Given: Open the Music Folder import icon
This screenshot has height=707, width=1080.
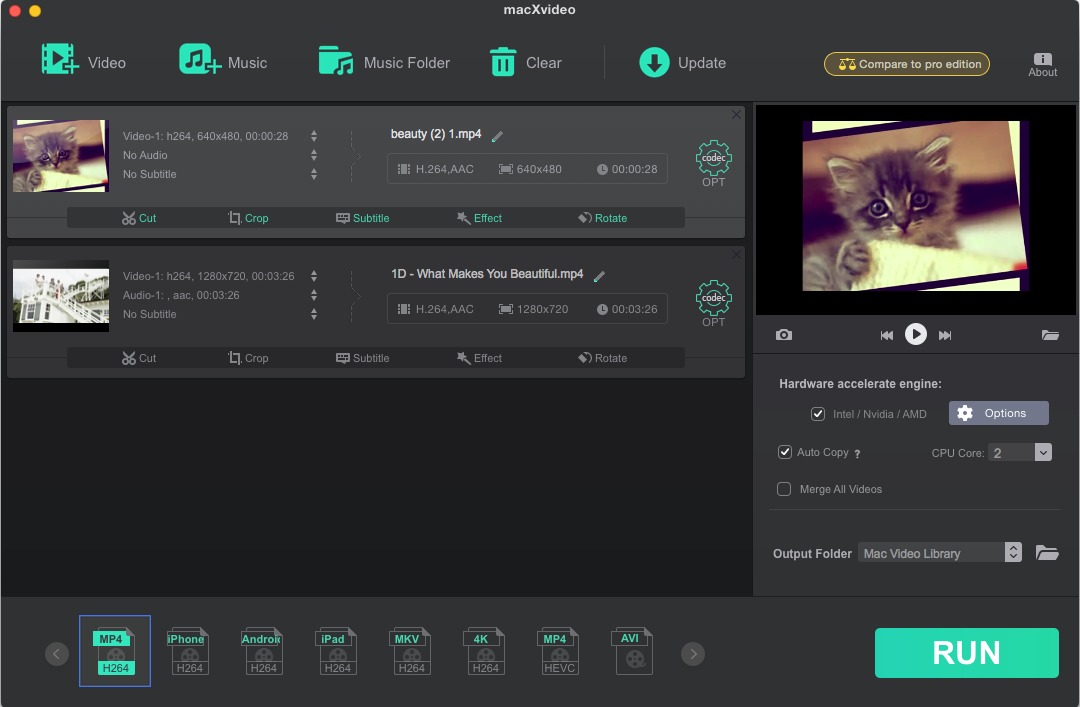Looking at the screenshot, I should pyautogui.click(x=336, y=61).
